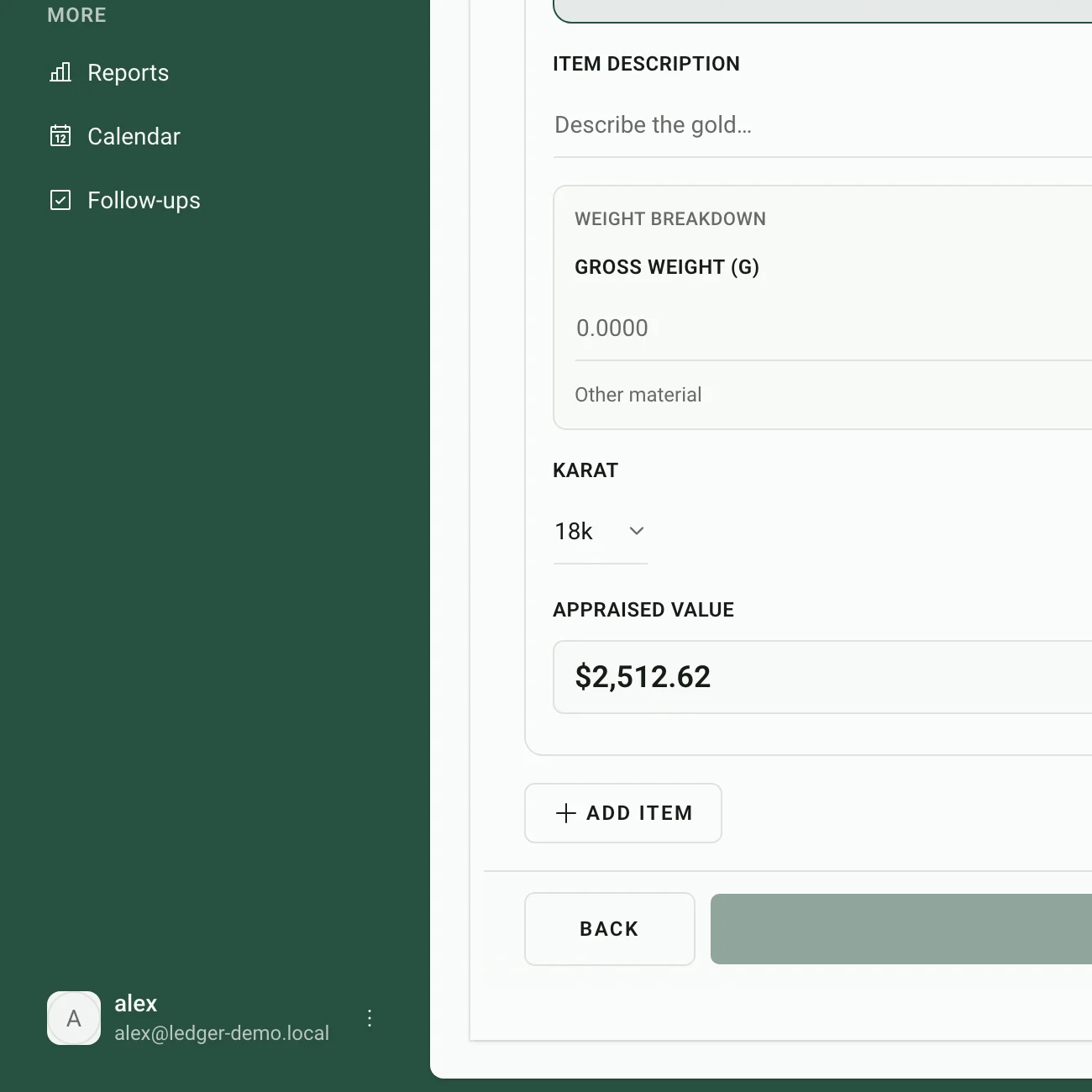Click the Calendar icon in sidebar

pos(60,136)
